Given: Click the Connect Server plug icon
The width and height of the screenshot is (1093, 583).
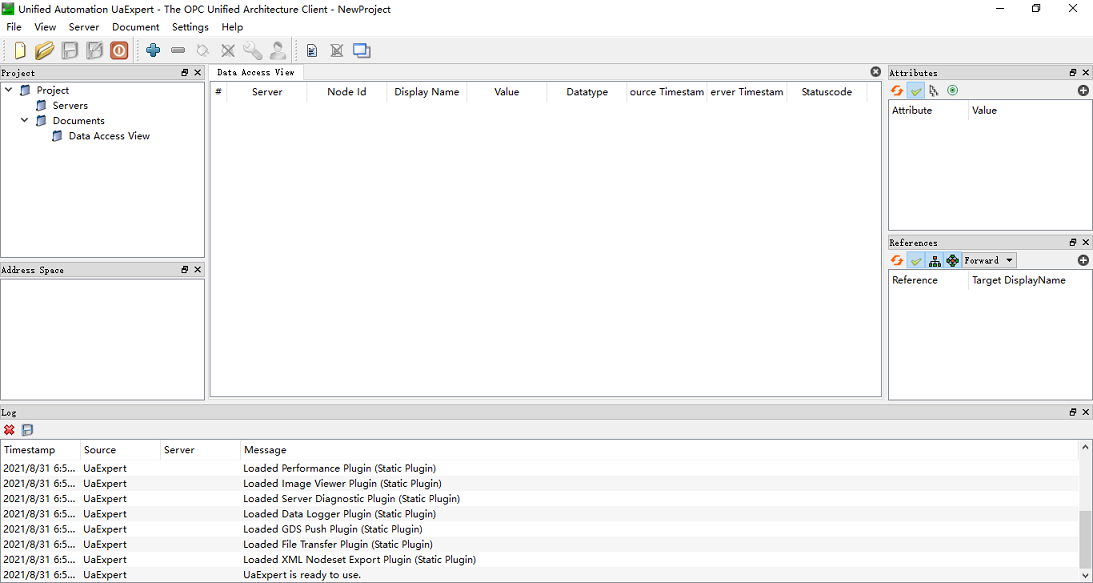Looking at the screenshot, I should coord(203,50).
